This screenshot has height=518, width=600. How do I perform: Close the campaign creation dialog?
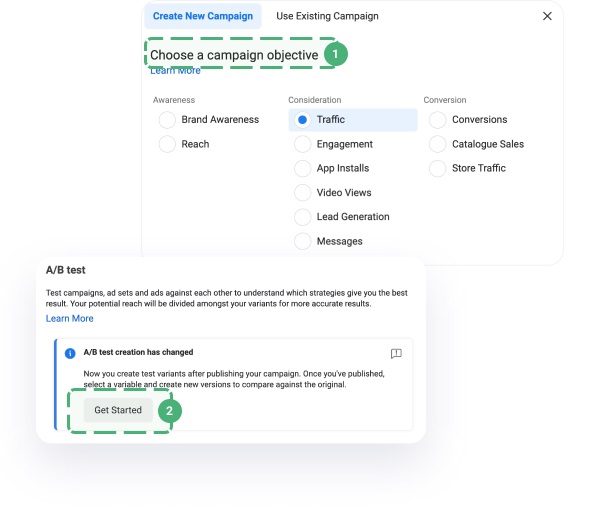pyautogui.click(x=547, y=16)
